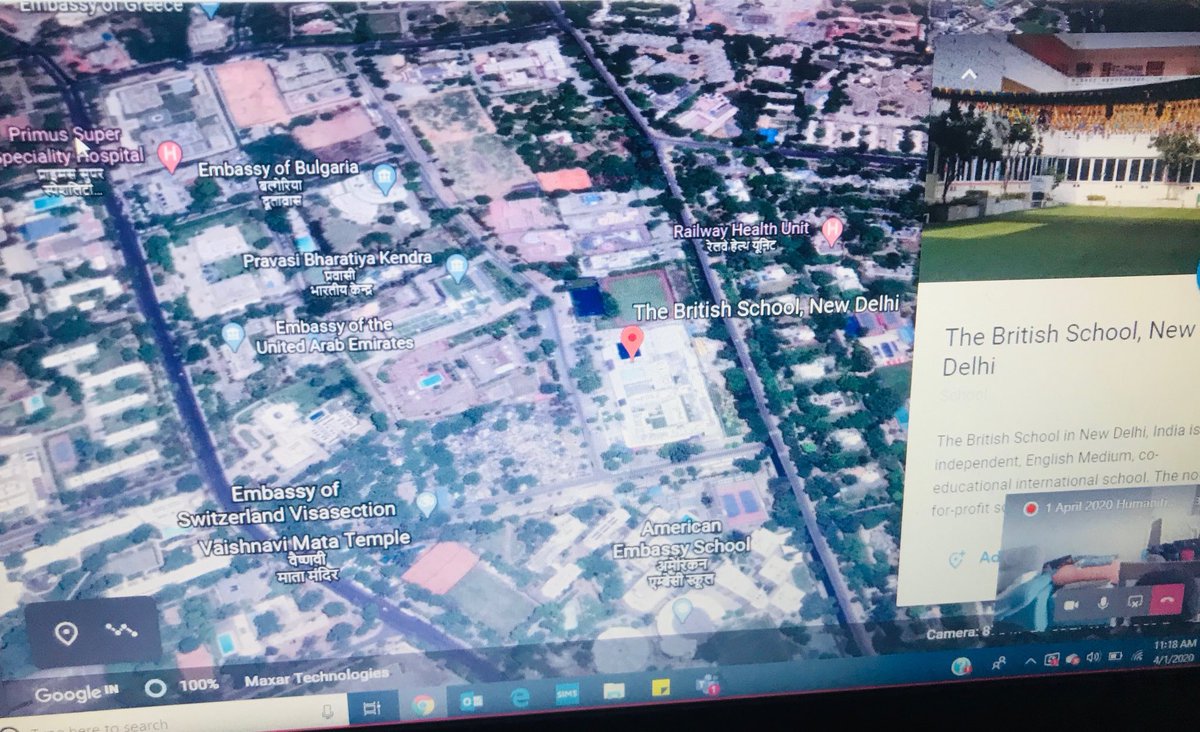
Task: Click the UAE Embassy marker icon
Action: 233,336
